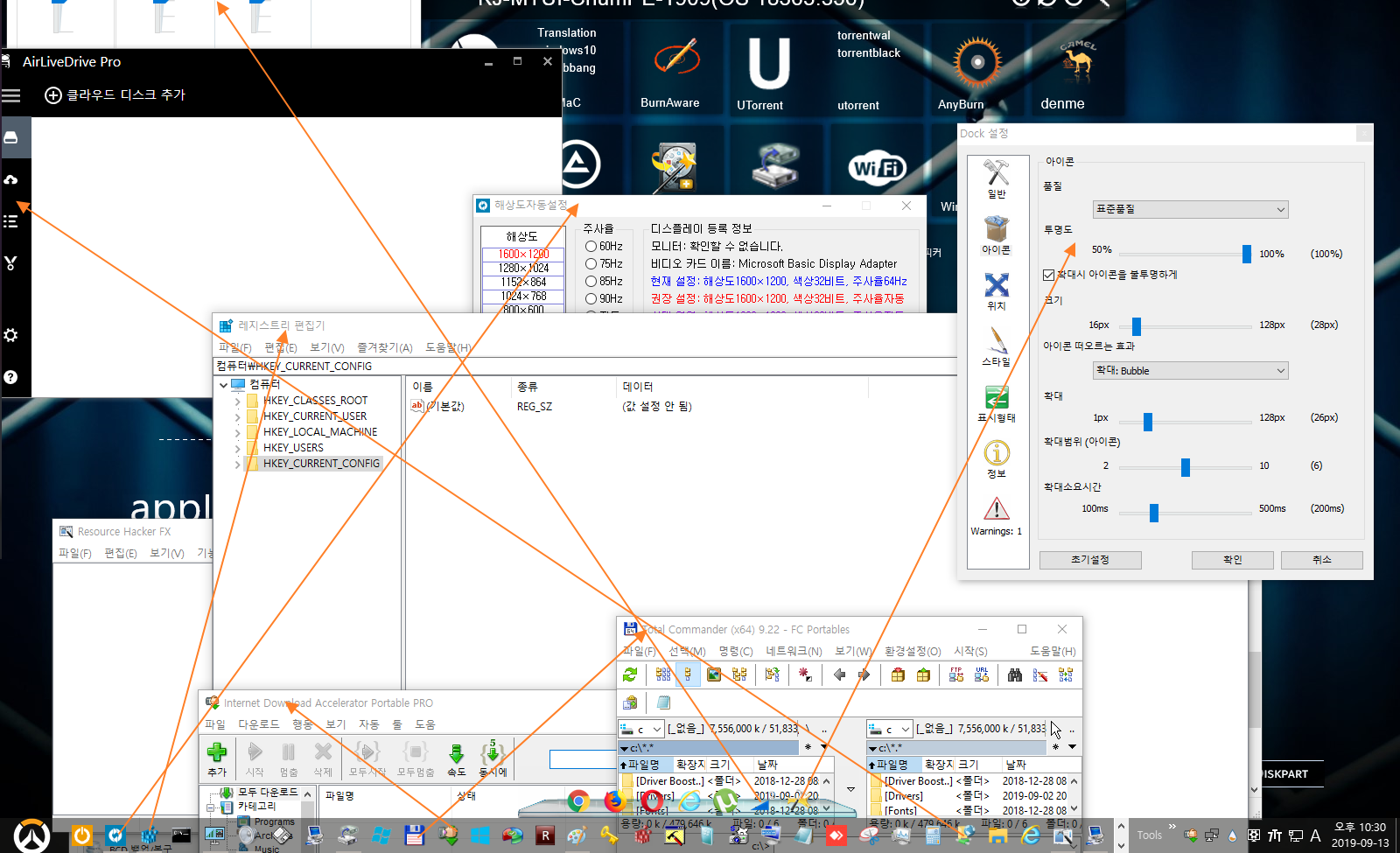This screenshot has width=1400, height=853.
Task: Launch the UTorrent tile icon
Action: click(x=768, y=63)
